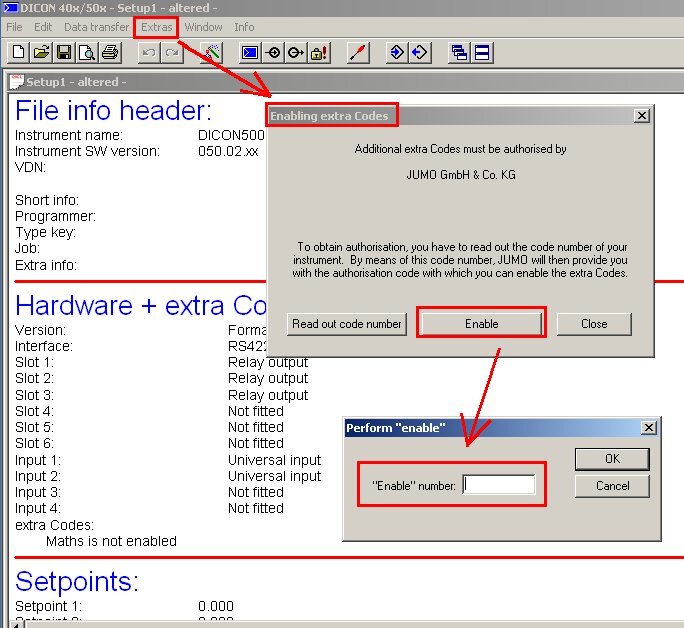The image size is (684, 628).
Task: Click the Undo arrow icon
Action: tap(148, 53)
